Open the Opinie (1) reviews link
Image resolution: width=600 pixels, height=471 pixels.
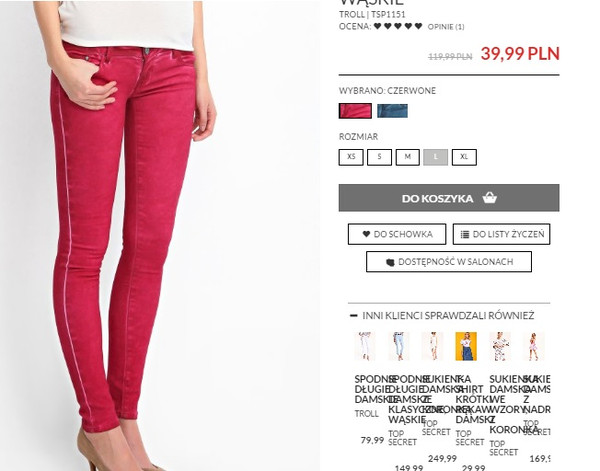(446, 27)
